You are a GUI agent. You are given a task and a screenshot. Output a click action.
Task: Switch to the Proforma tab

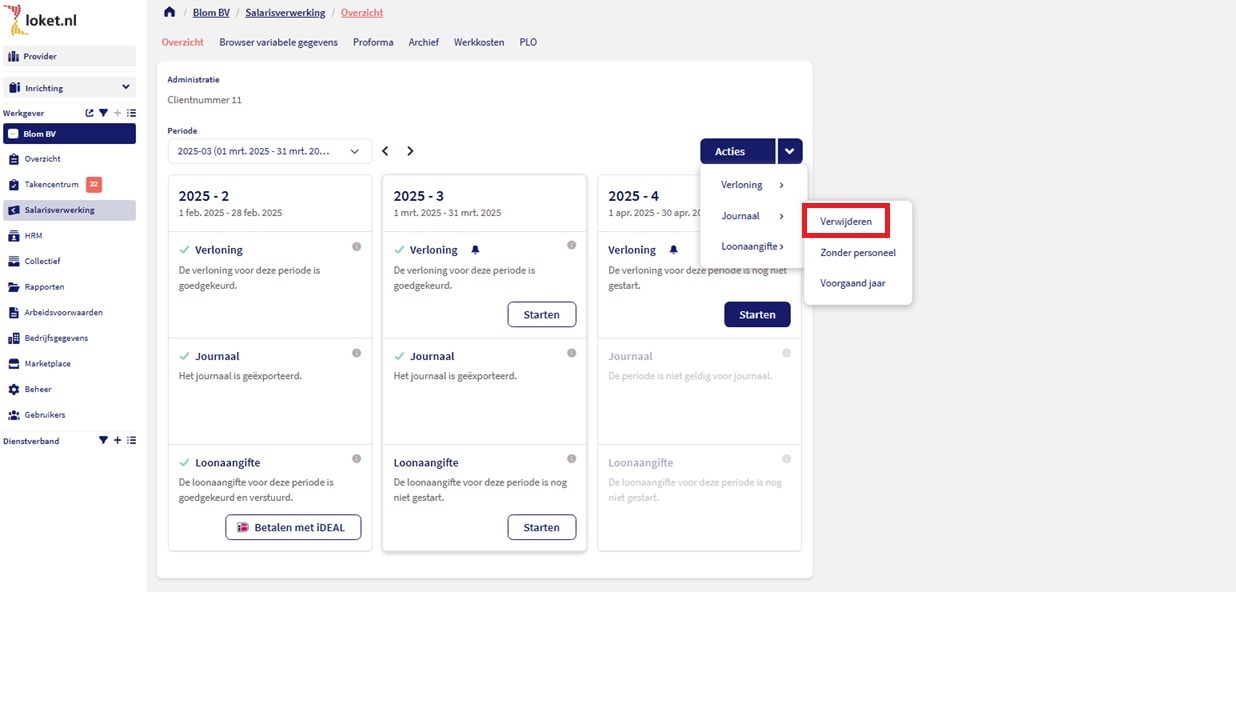(373, 42)
